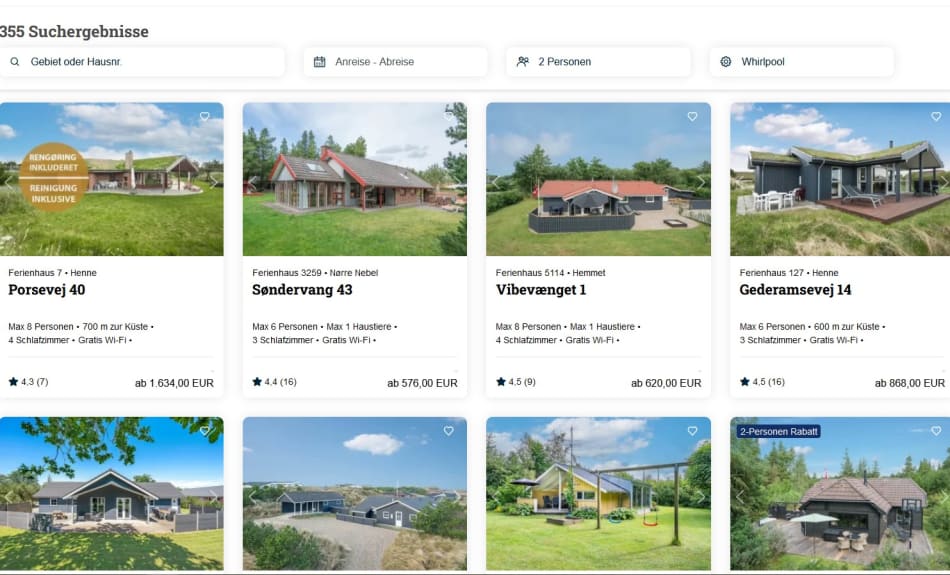Save Gederamsevej 14 with the heart icon
The image size is (950, 575).
click(936, 116)
